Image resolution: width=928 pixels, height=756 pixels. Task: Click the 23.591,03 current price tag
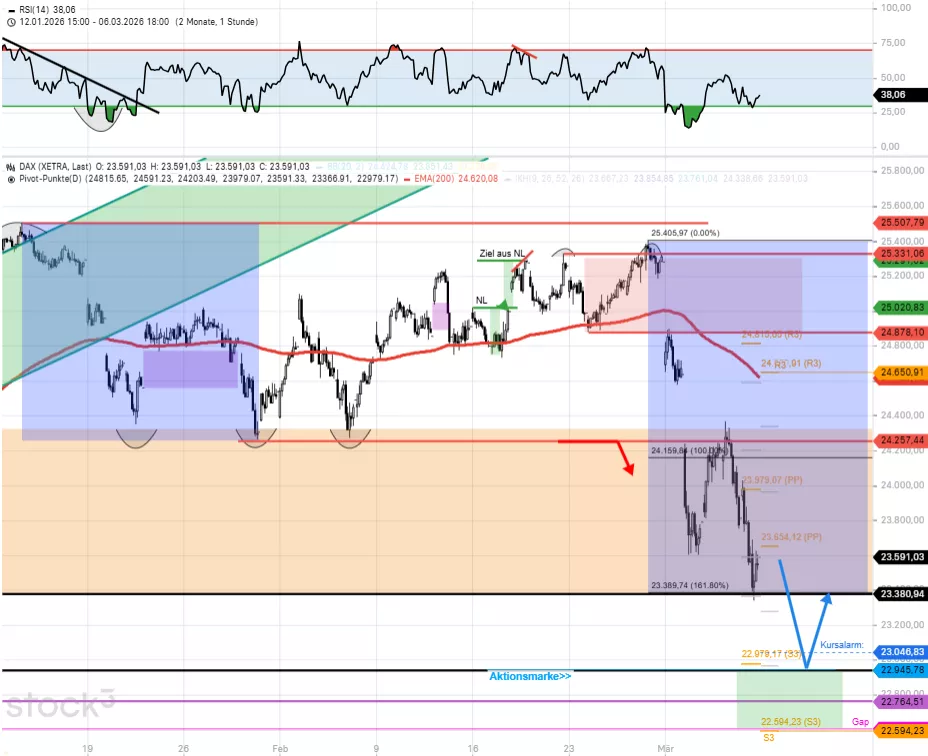point(899,557)
